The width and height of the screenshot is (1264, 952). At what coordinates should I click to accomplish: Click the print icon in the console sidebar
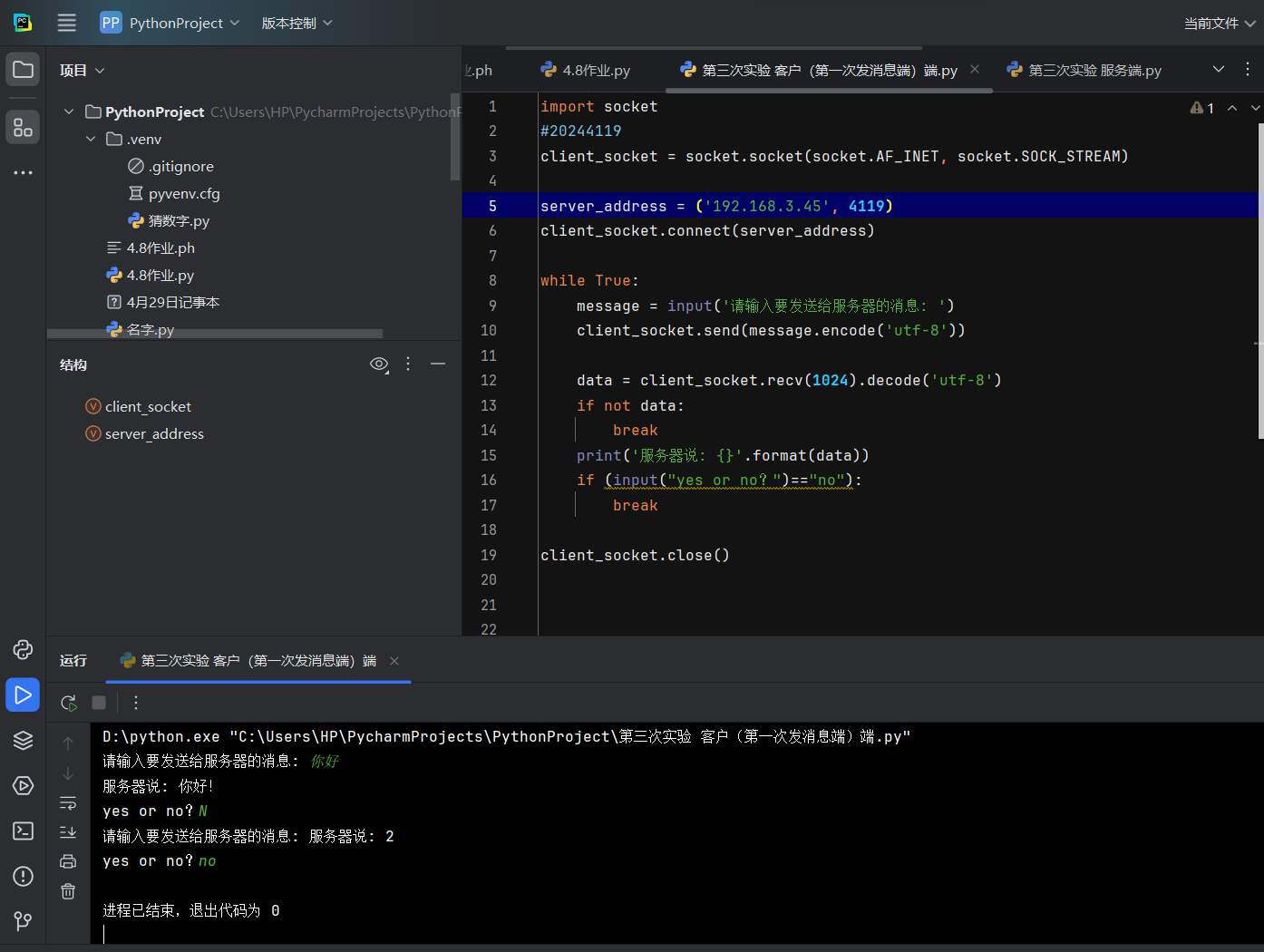click(x=68, y=861)
